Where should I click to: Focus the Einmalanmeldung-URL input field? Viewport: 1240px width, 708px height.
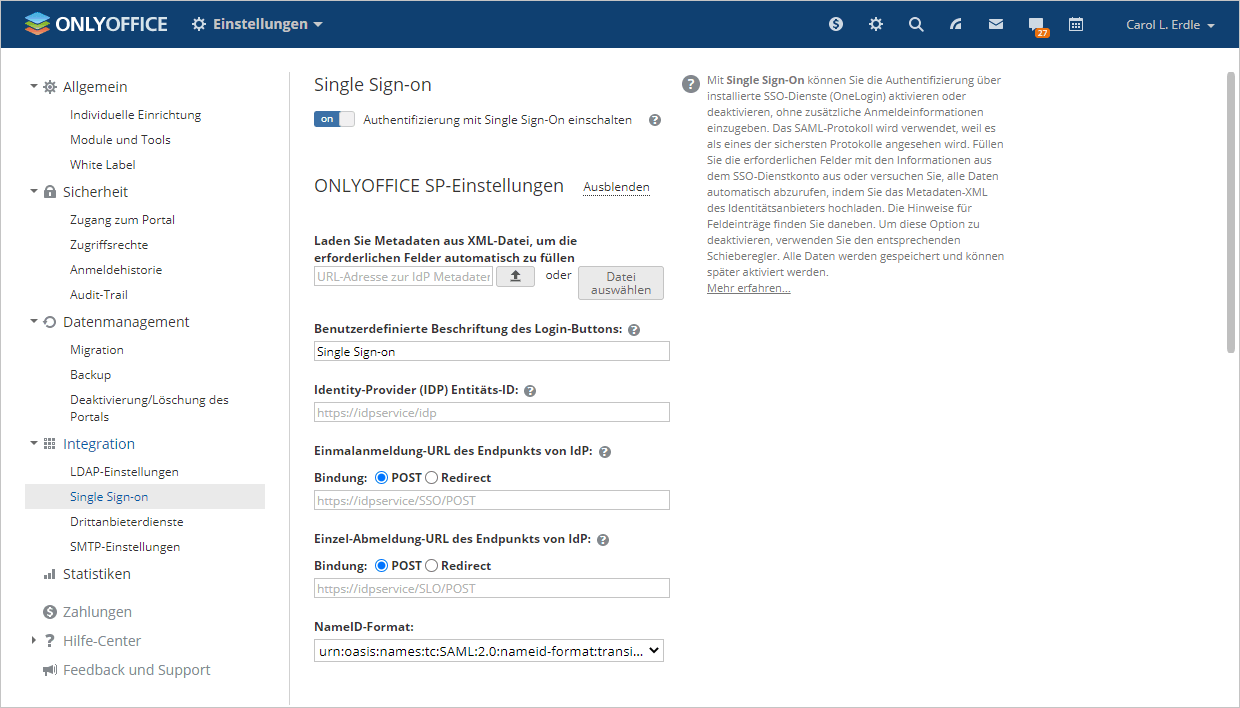click(492, 500)
